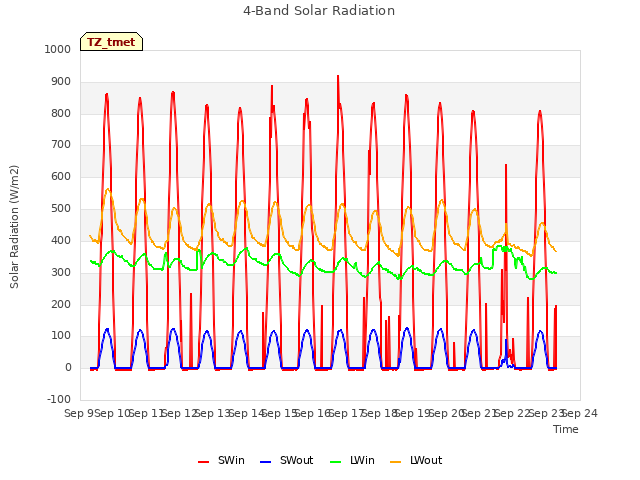Click the blue SWout legend color marker
The height and width of the screenshot is (480, 640).
pos(265,462)
